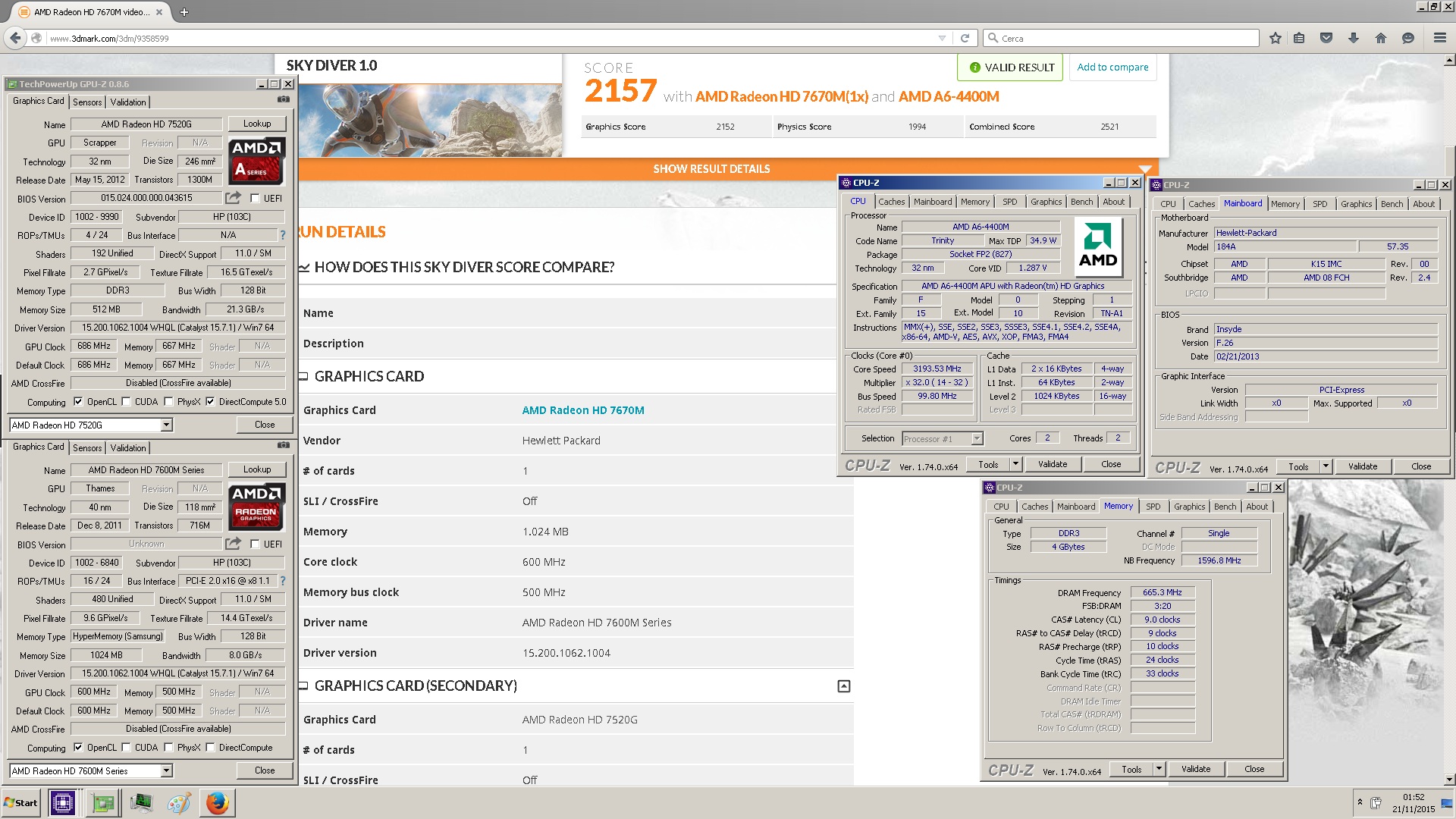Switch to Sensors tab in top GPU-Z
Viewport: 1456px width, 819px height.
point(87,102)
